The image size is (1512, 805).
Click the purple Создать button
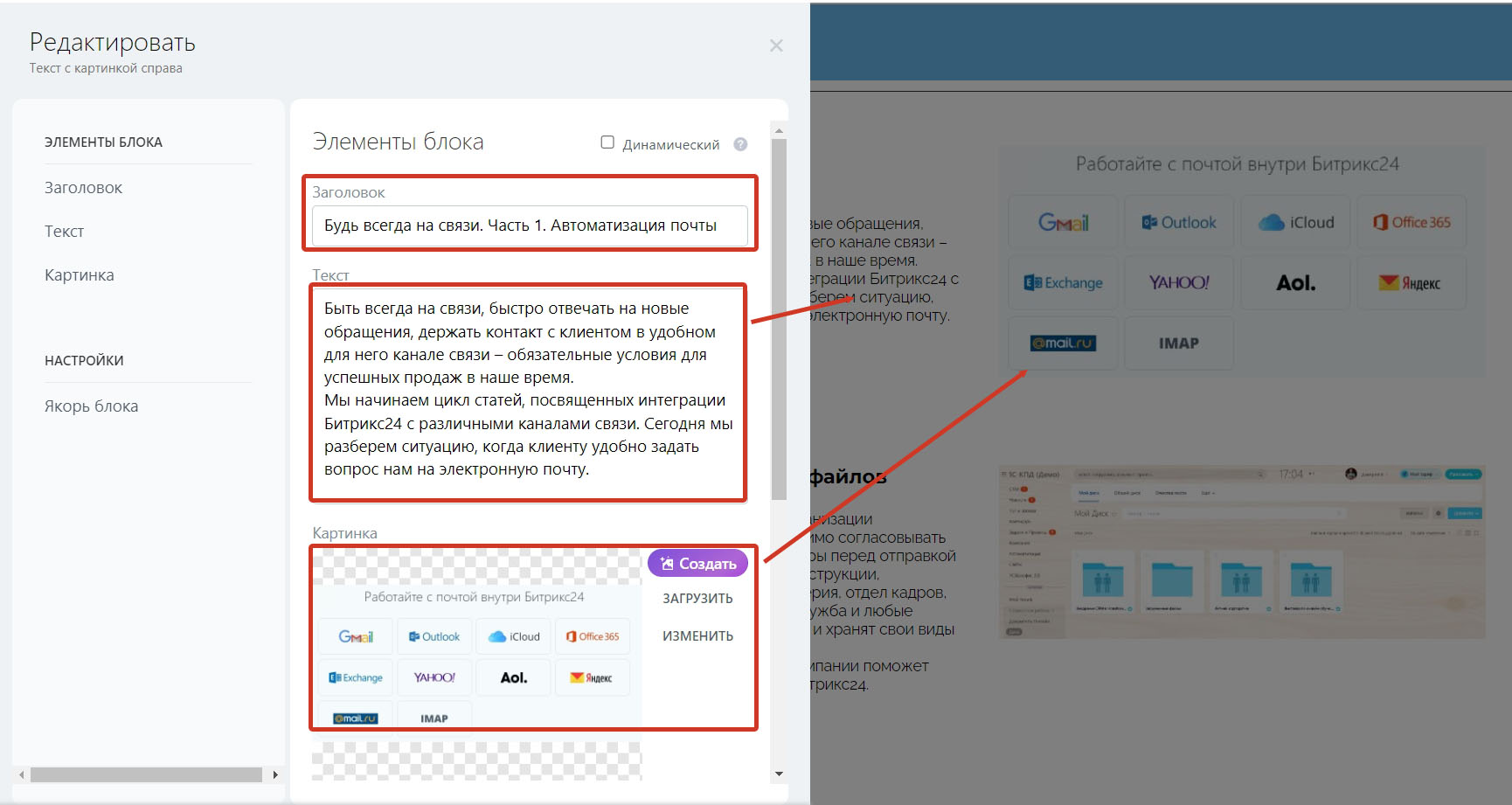click(697, 564)
